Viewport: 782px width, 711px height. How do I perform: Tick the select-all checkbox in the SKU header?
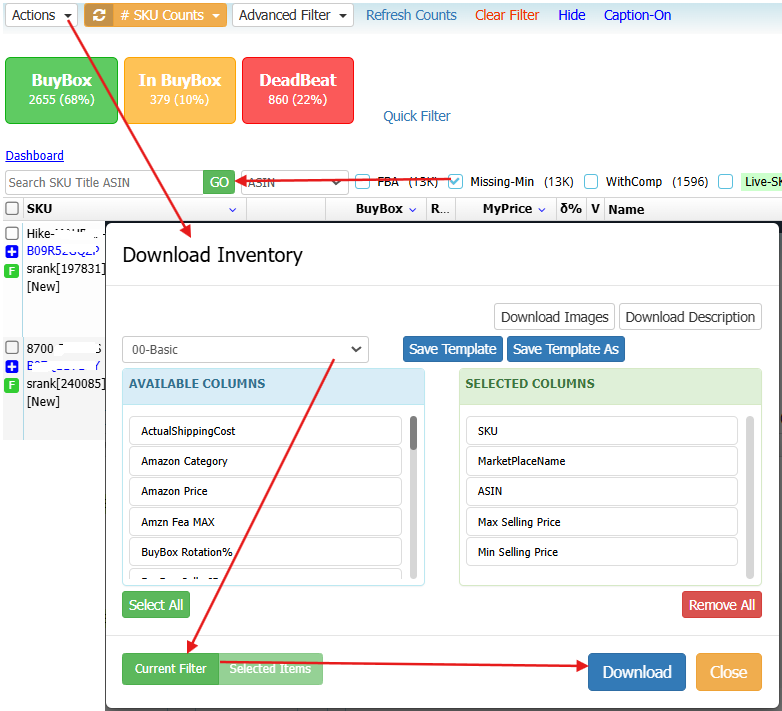coord(12,209)
